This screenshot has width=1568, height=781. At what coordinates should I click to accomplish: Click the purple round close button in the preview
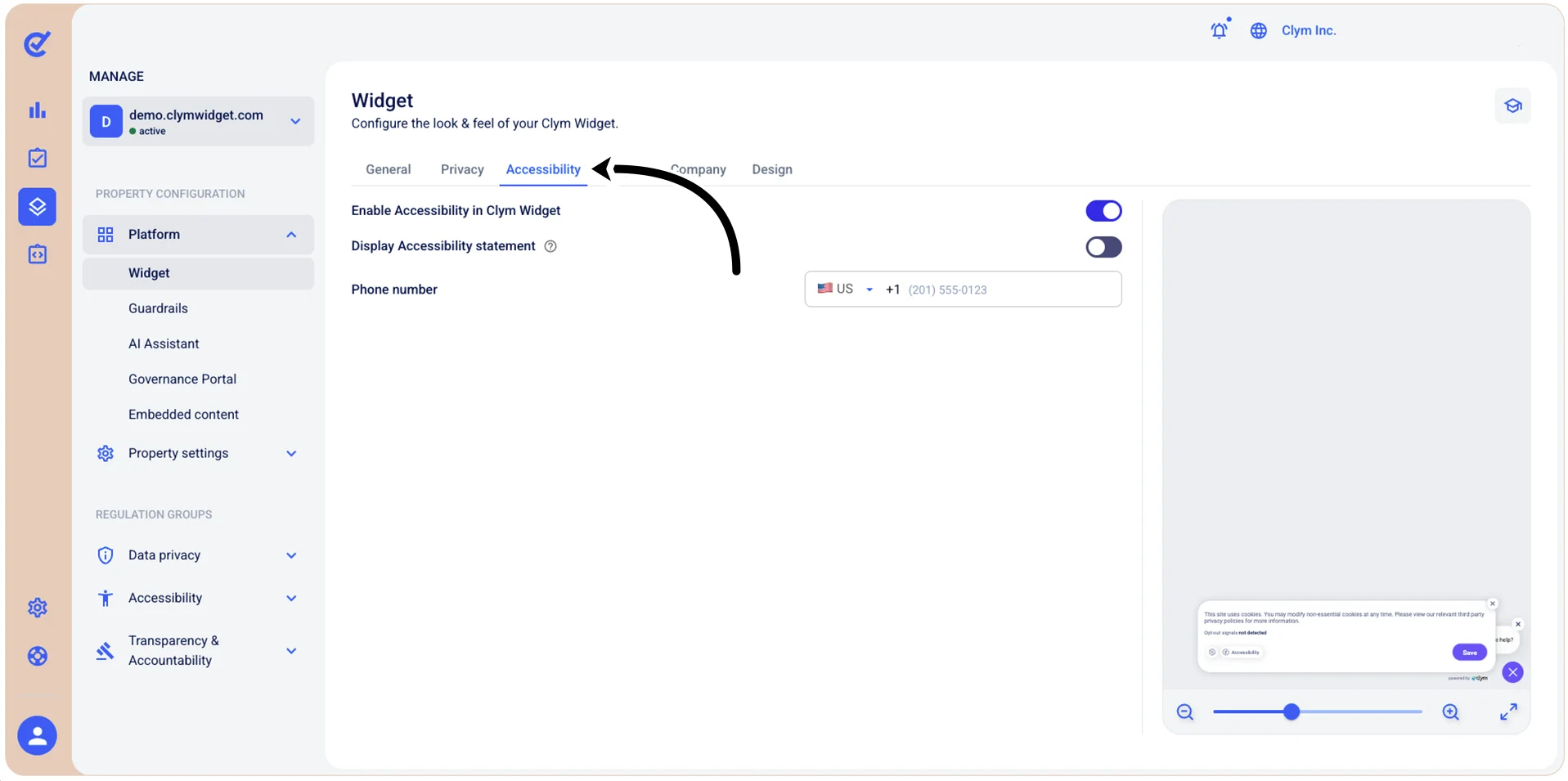(x=1512, y=672)
